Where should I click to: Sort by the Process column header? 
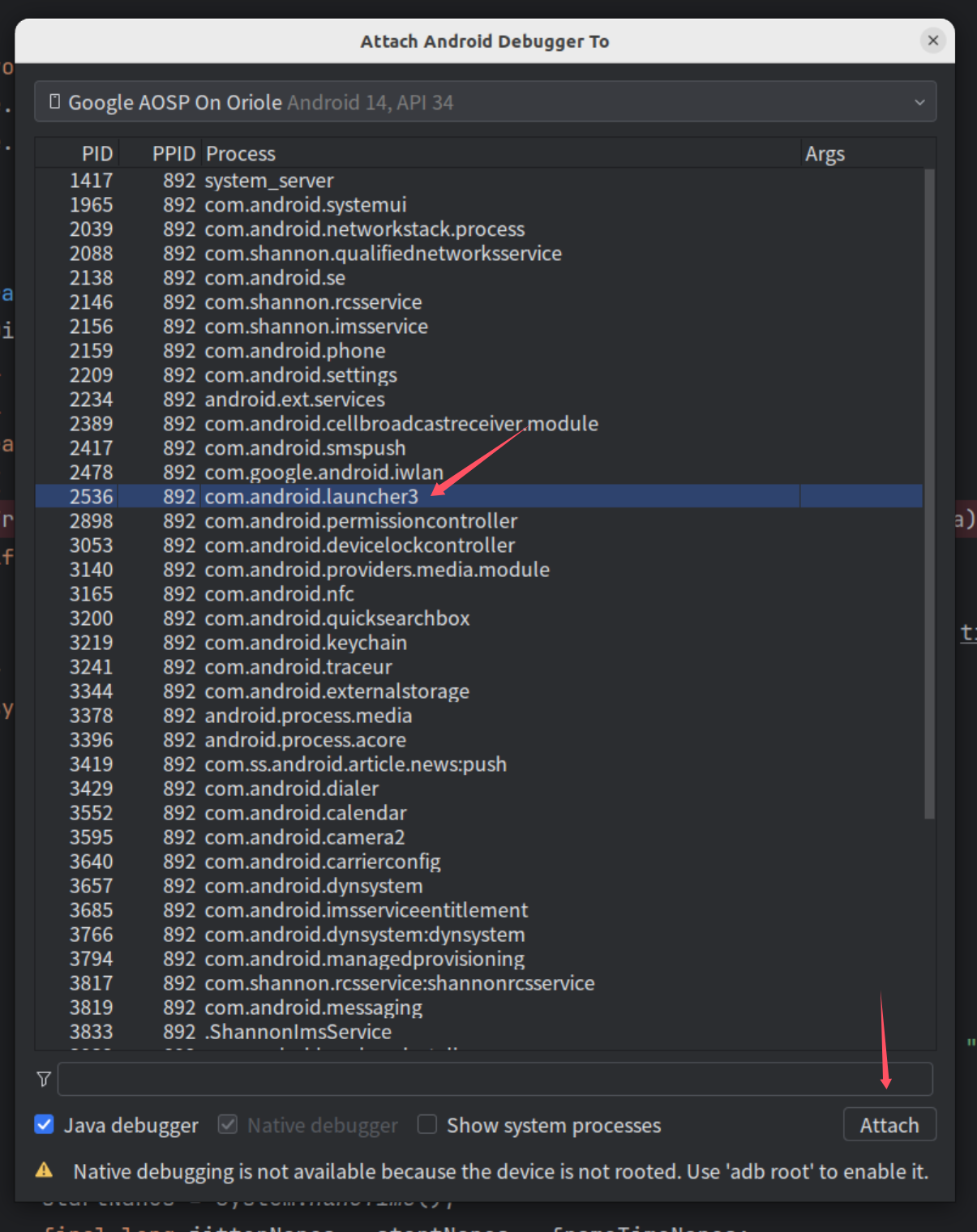click(240, 154)
